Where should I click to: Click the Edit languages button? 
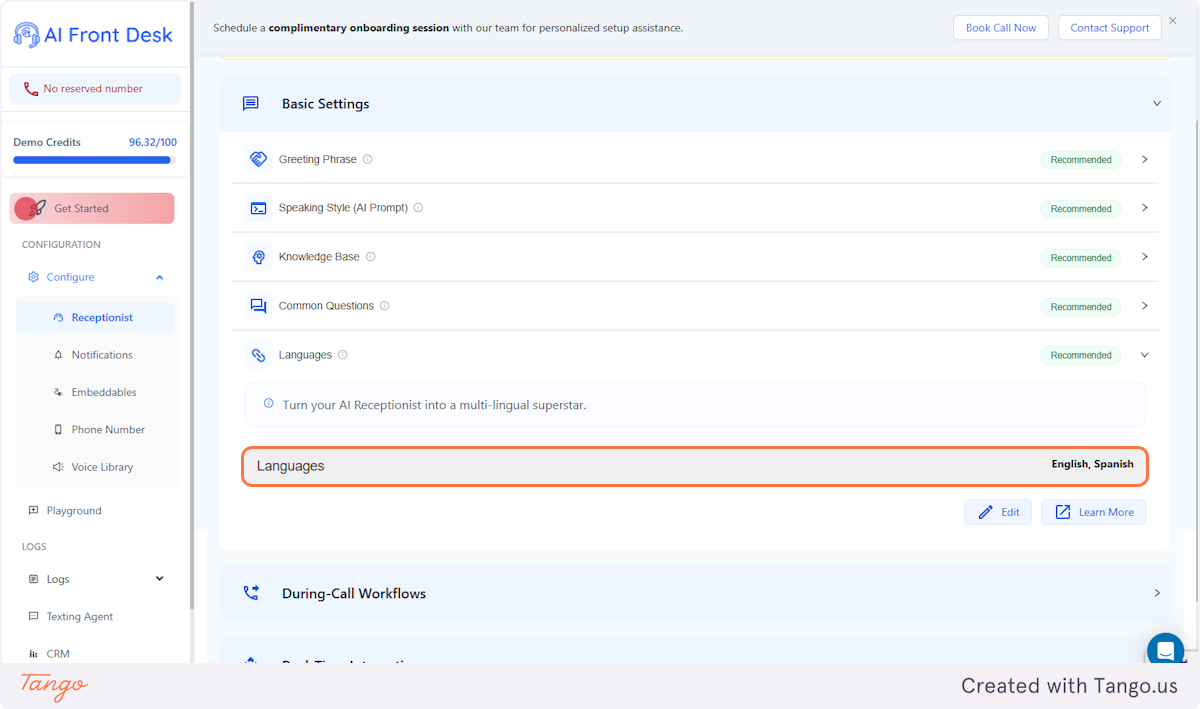pos(998,512)
